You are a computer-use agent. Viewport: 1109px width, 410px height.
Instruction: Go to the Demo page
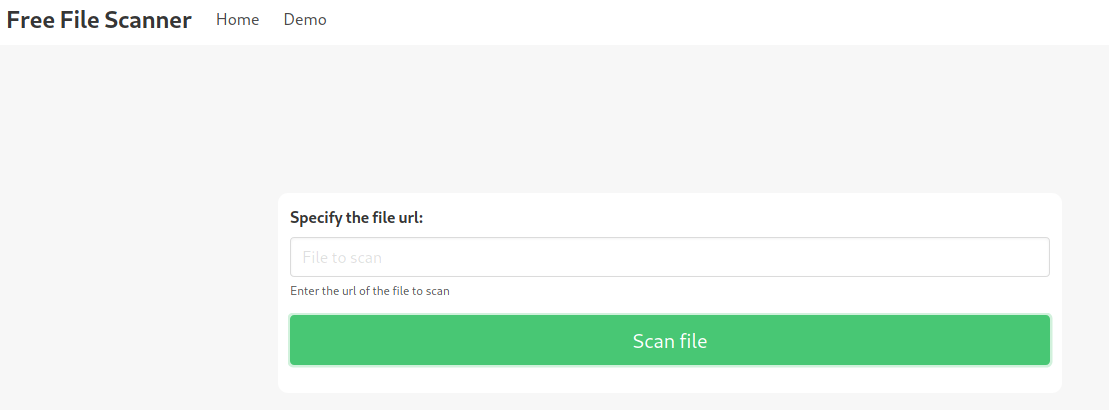[x=305, y=20]
